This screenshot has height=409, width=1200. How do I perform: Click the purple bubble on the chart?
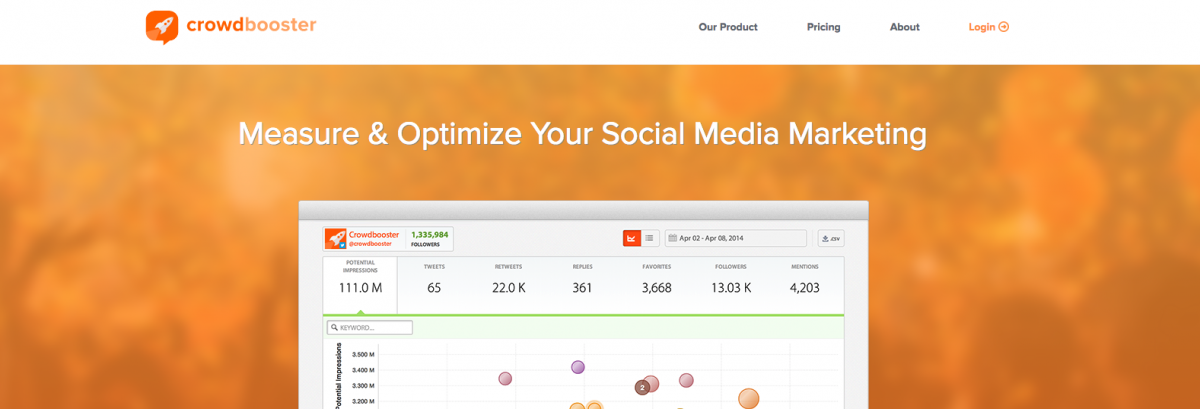[578, 367]
